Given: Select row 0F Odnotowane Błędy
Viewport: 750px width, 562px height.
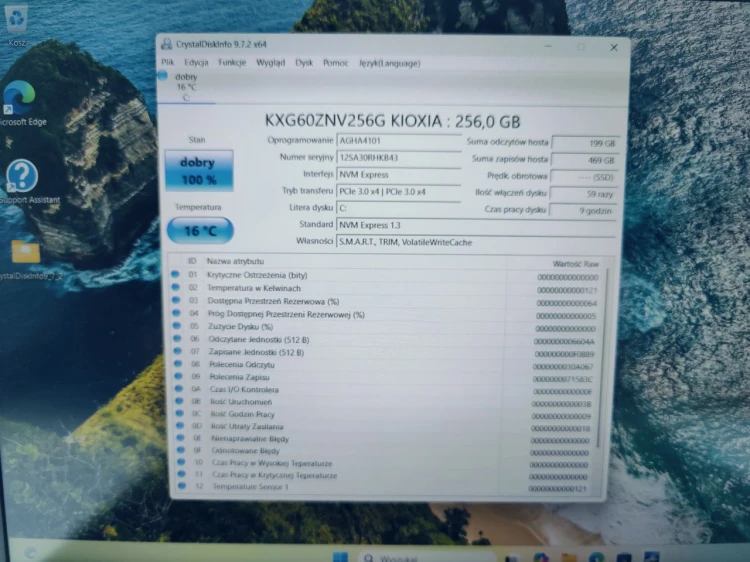Looking at the screenshot, I should pos(385,451).
